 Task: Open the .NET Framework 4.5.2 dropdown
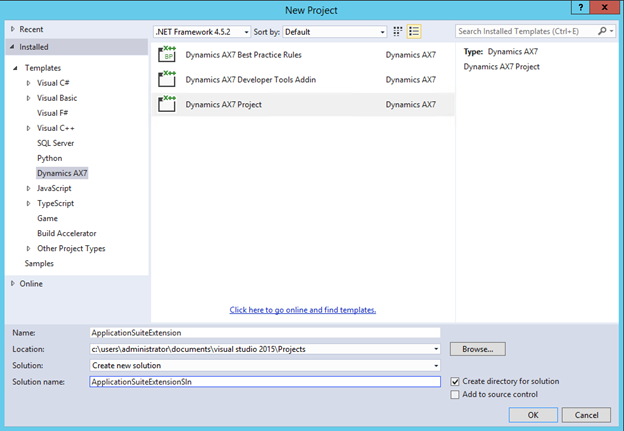tap(202, 32)
